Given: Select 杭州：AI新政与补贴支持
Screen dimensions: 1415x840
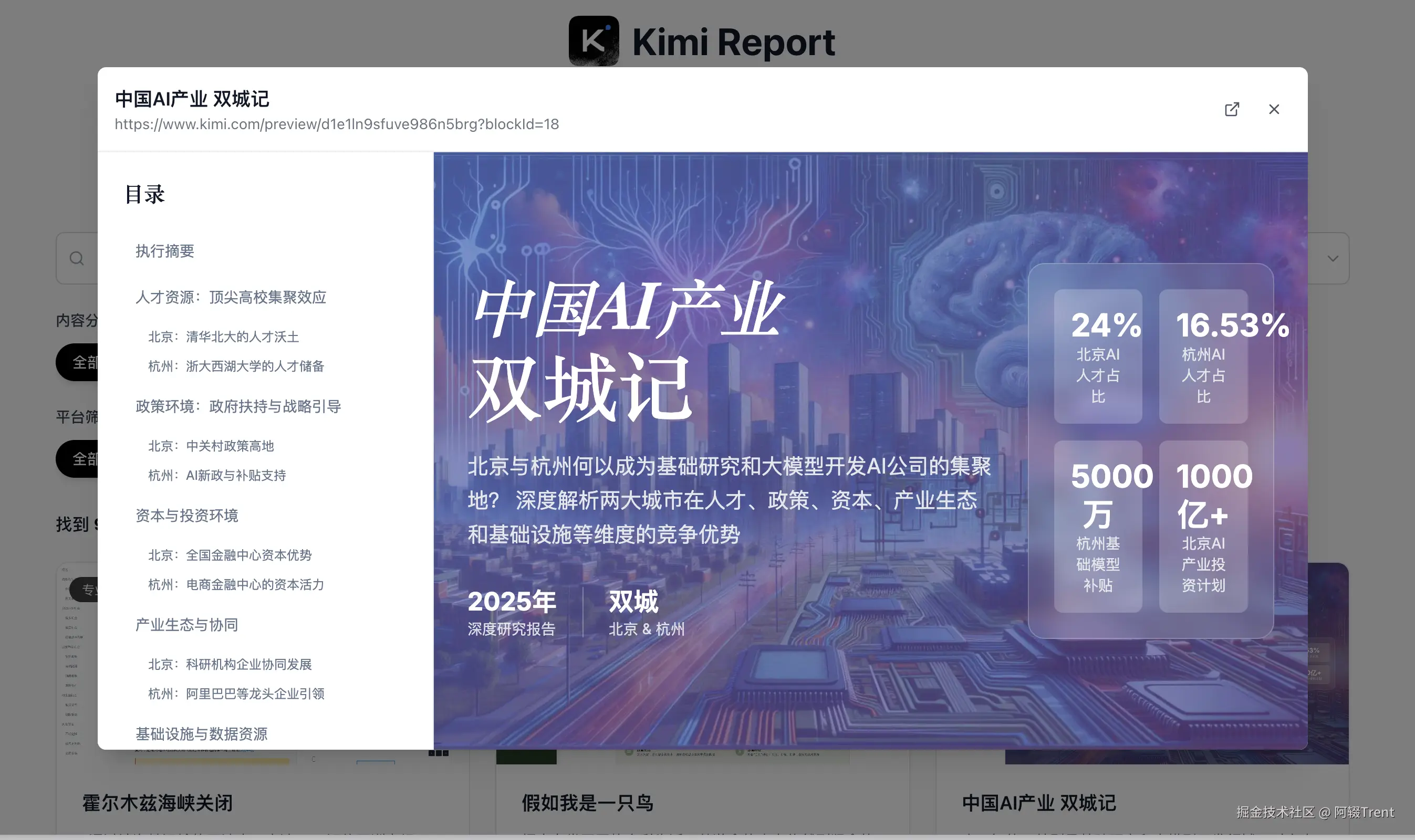Looking at the screenshot, I should tap(217, 476).
